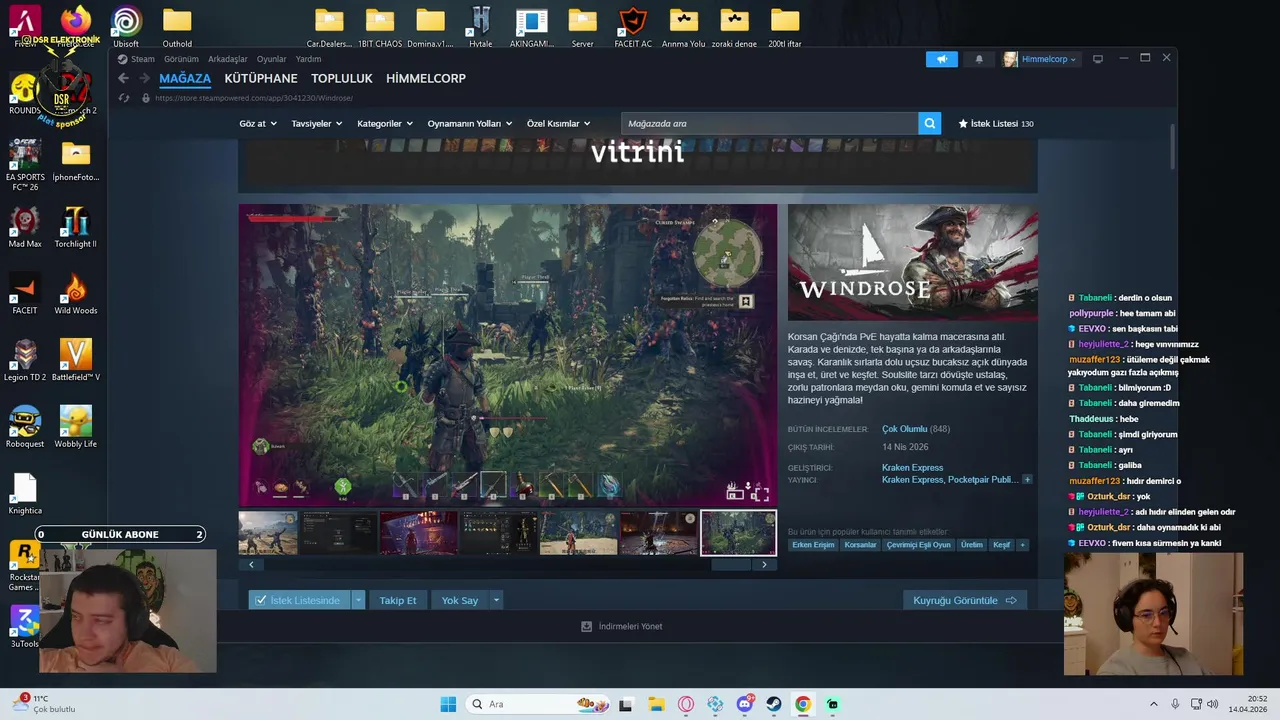The height and width of the screenshot is (720, 1280).
Task: Open Mad Max desktop shortcut
Action: [25, 227]
